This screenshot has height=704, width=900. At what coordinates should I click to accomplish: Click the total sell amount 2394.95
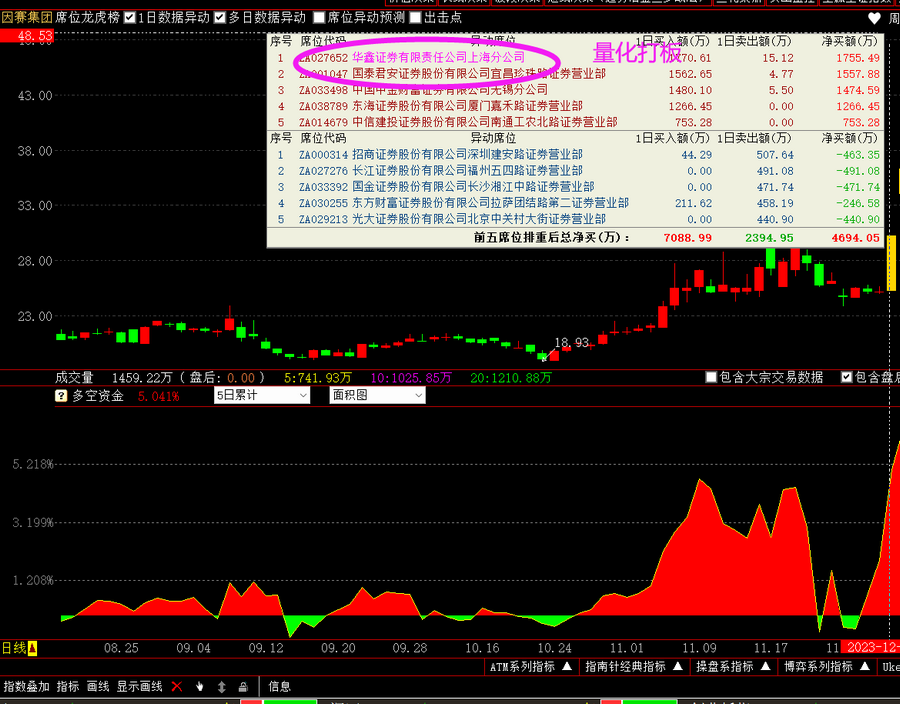[769, 238]
